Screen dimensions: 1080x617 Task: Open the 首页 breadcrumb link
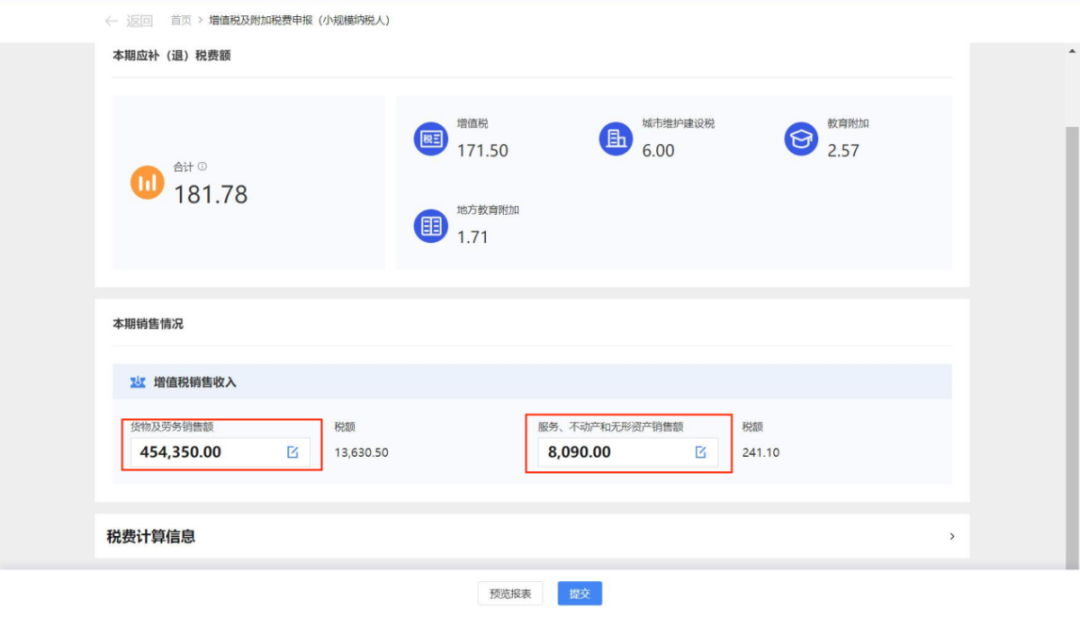click(181, 21)
